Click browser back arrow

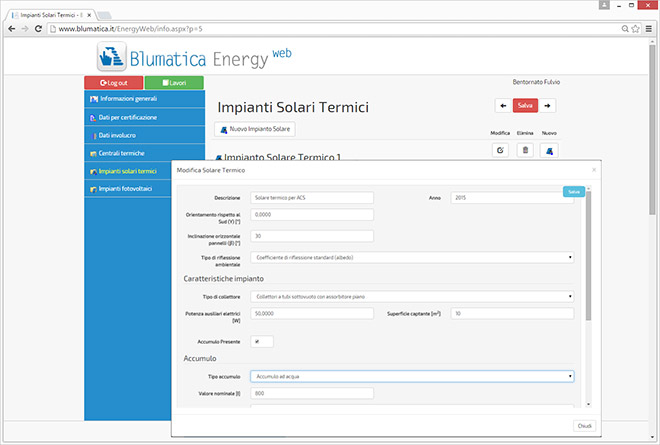[12, 29]
